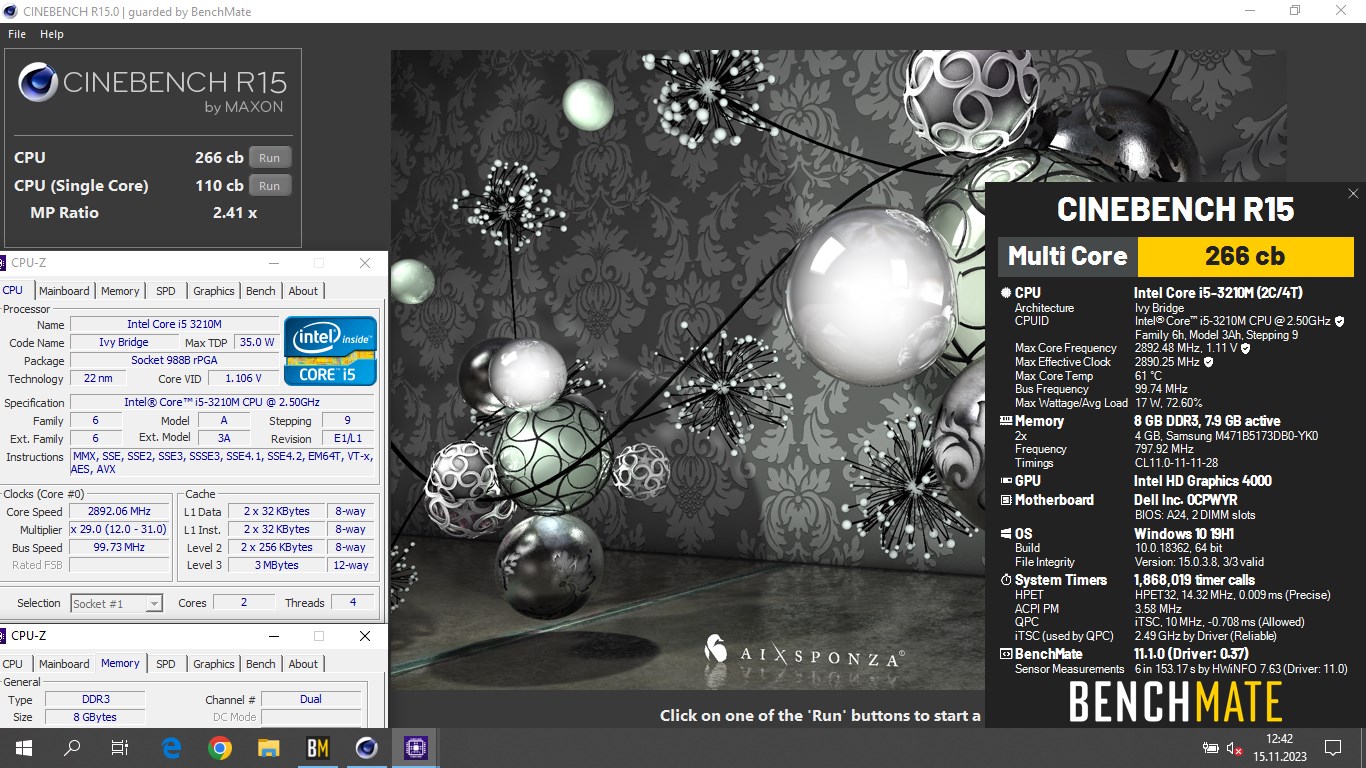Select SPD tab in lower CPU-Z window
This screenshot has height=768, width=1366.
(x=166, y=664)
